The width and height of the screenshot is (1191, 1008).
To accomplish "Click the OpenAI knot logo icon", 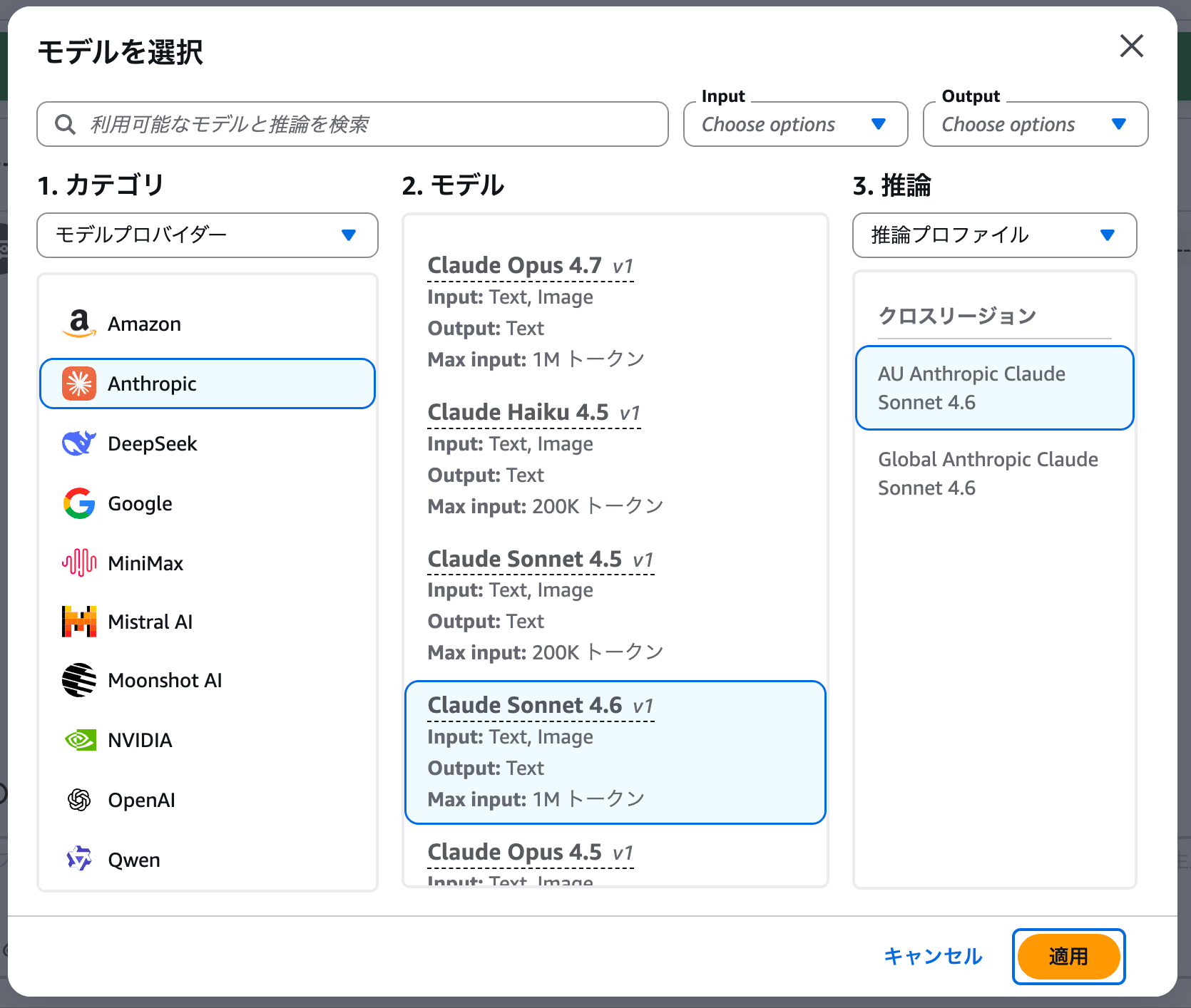I will pyautogui.click(x=79, y=800).
